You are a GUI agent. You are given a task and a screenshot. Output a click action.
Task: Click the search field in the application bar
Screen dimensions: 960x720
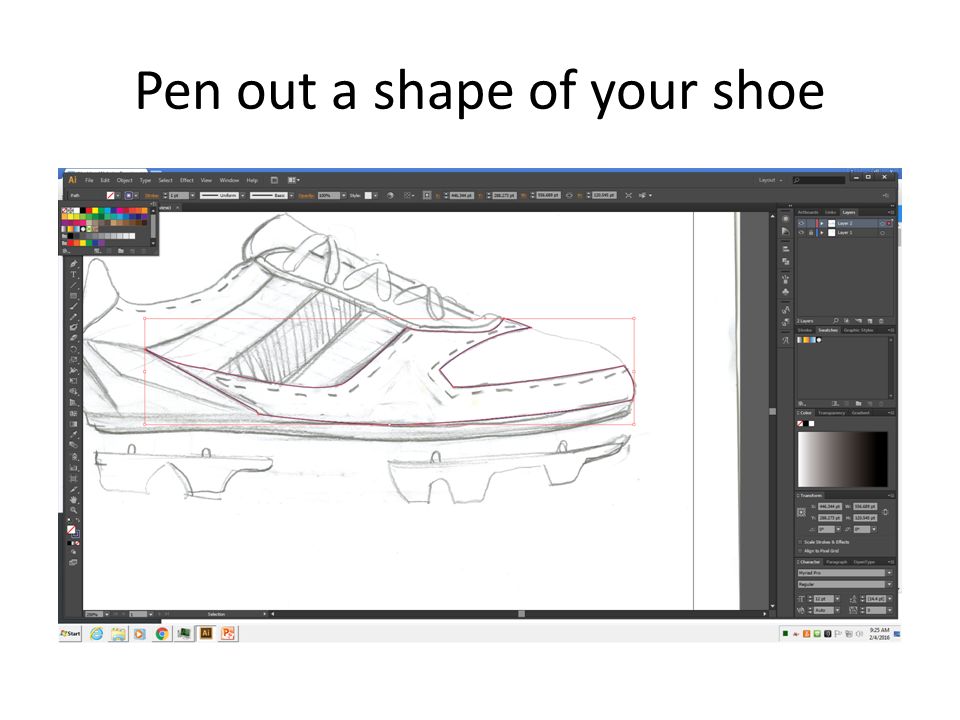819,180
